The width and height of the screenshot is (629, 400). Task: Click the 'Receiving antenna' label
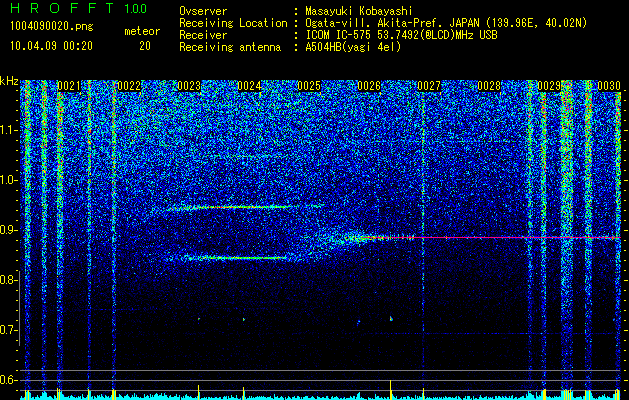coord(230,47)
